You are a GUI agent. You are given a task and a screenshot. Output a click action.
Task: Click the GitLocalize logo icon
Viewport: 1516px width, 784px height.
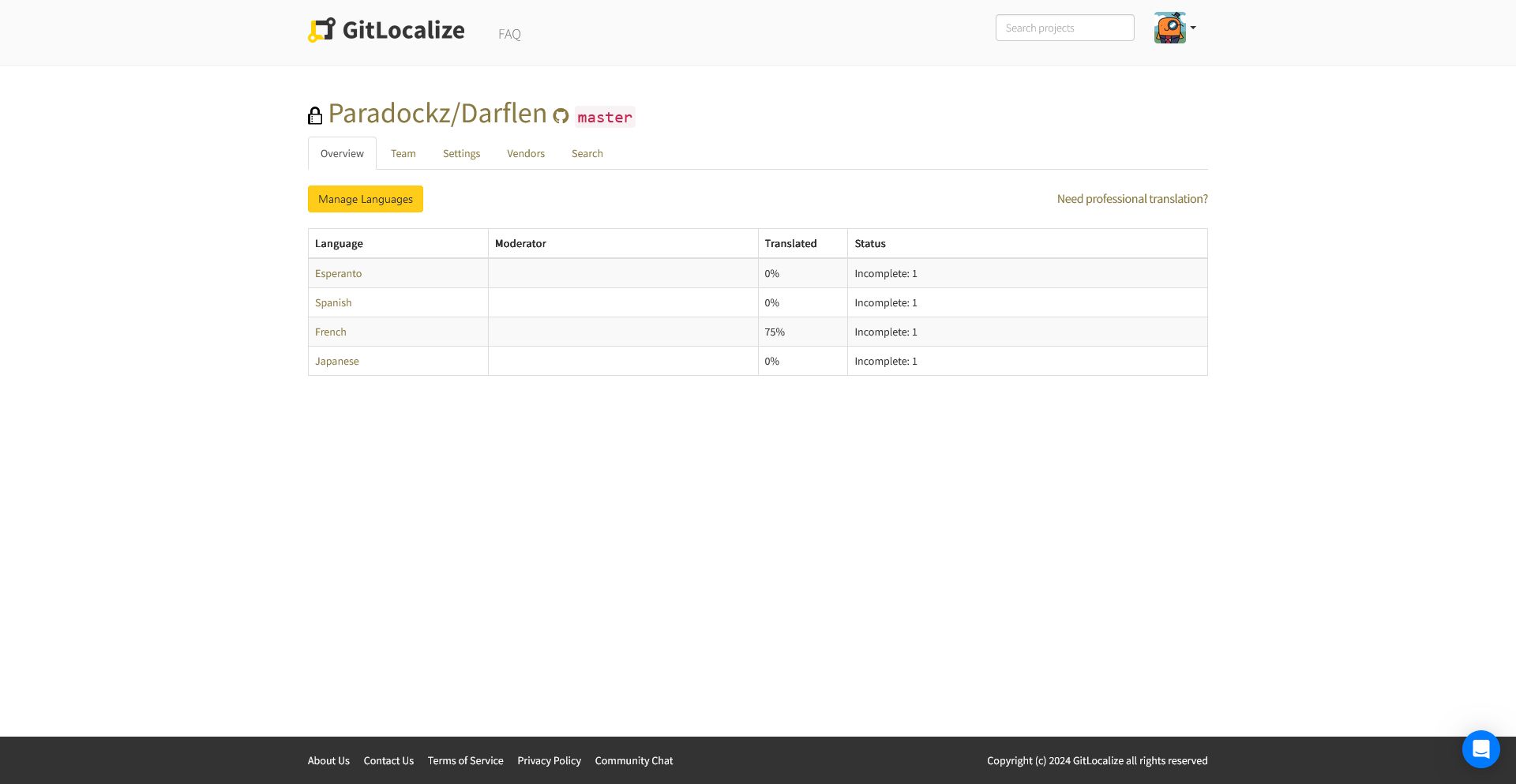[x=321, y=30]
